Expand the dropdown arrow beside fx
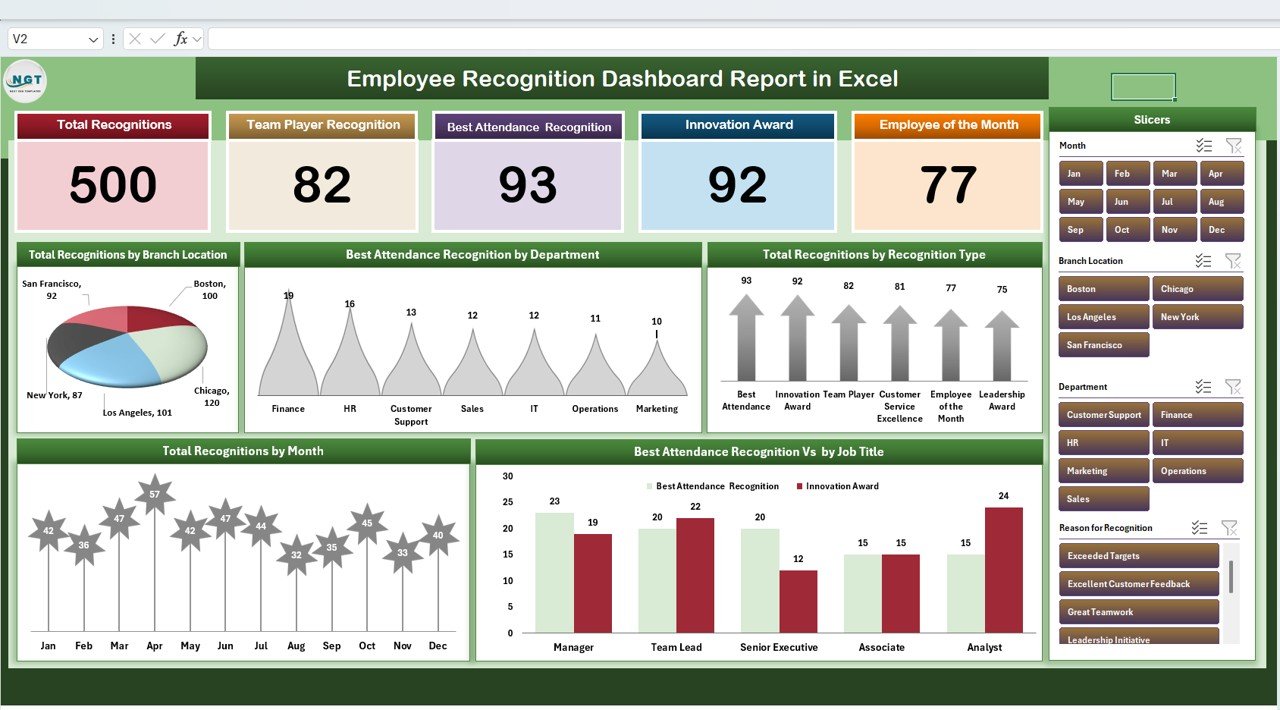 click(x=197, y=40)
